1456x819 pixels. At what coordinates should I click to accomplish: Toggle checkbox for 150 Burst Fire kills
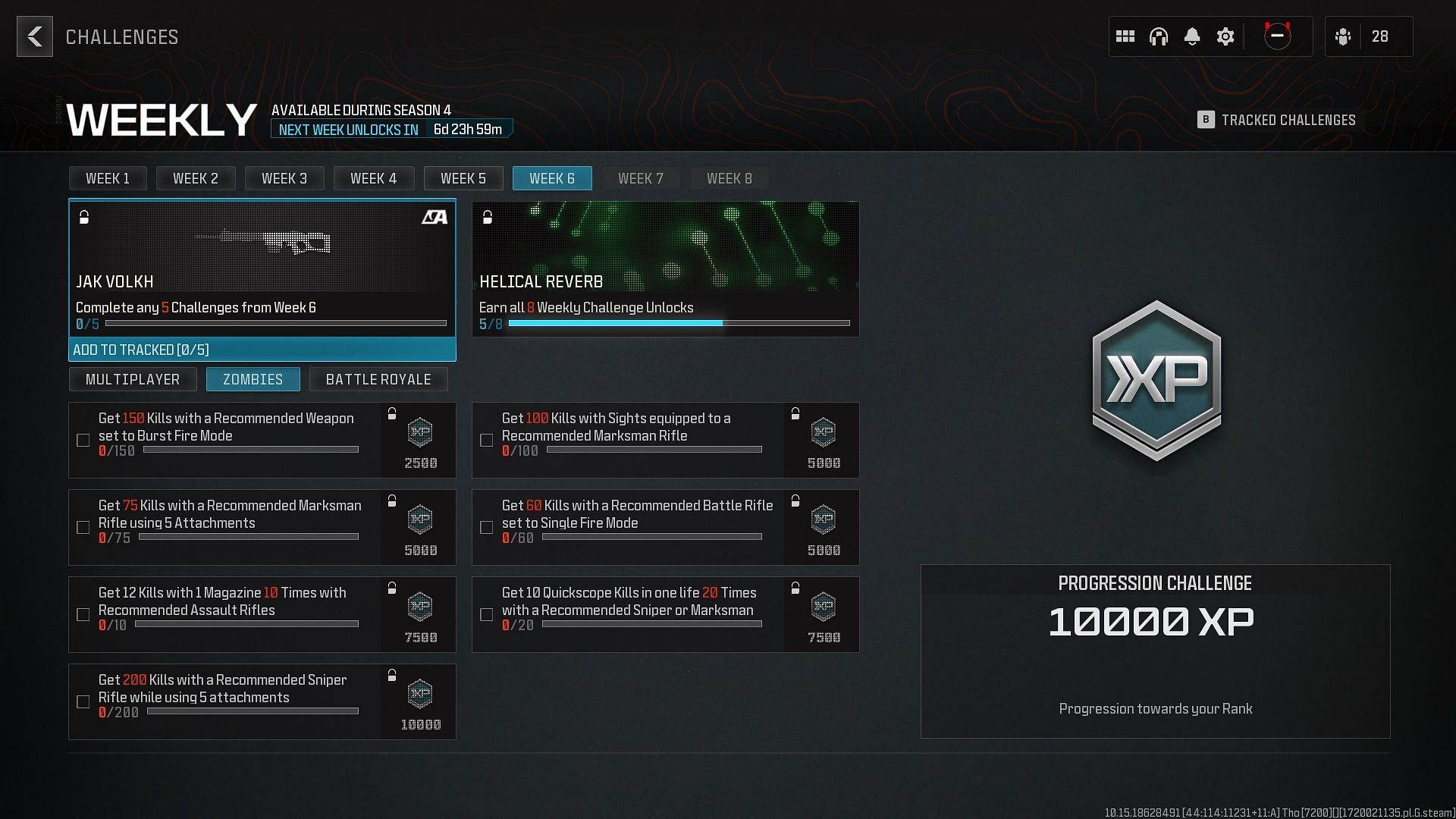pos(84,440)
